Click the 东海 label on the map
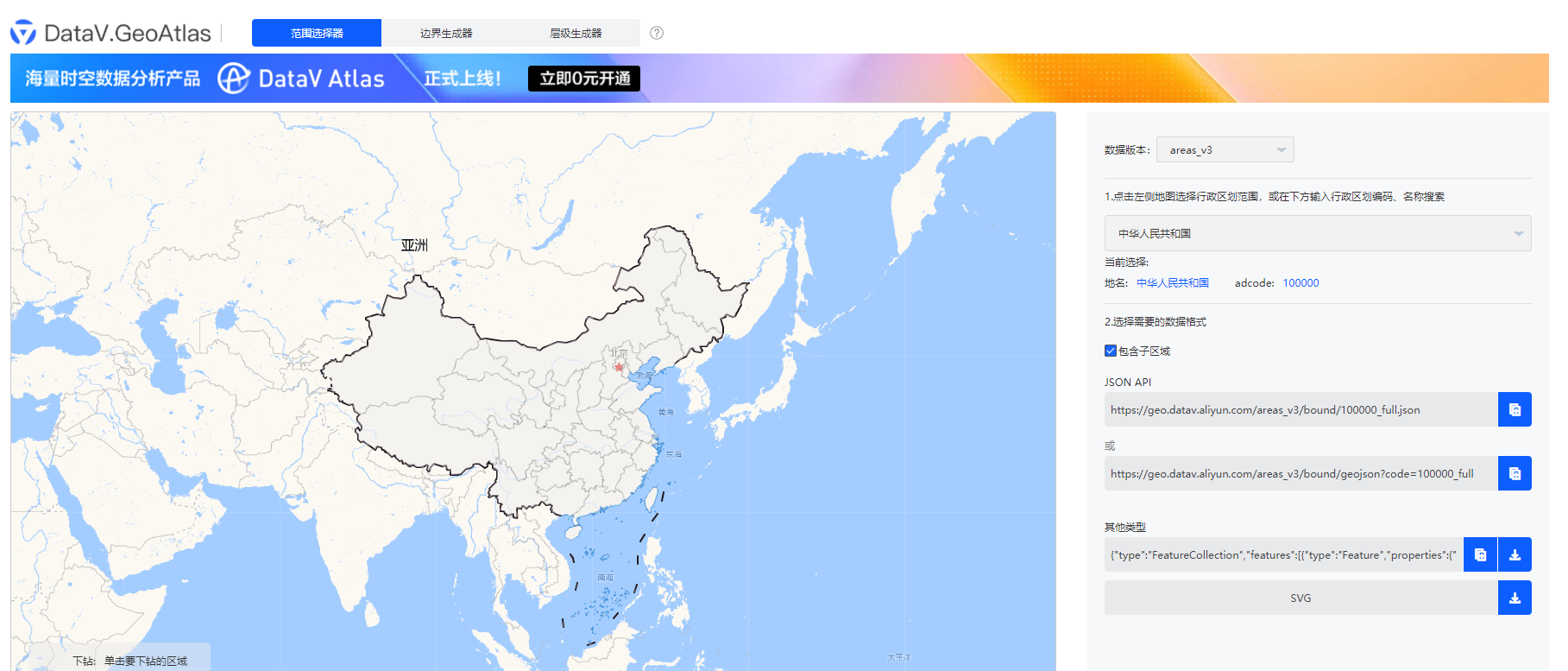This screenshot has height=671, width=1568. [674, 454]
